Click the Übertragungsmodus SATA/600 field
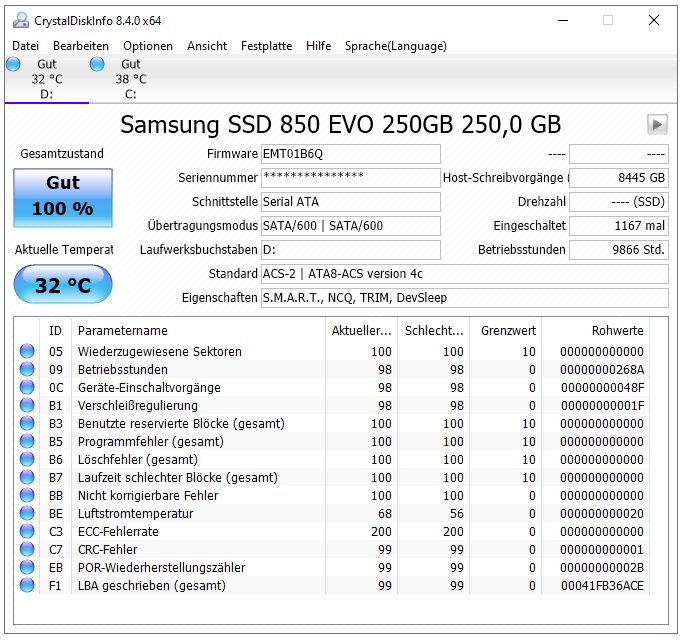682x640 pixels. (351, 226)
